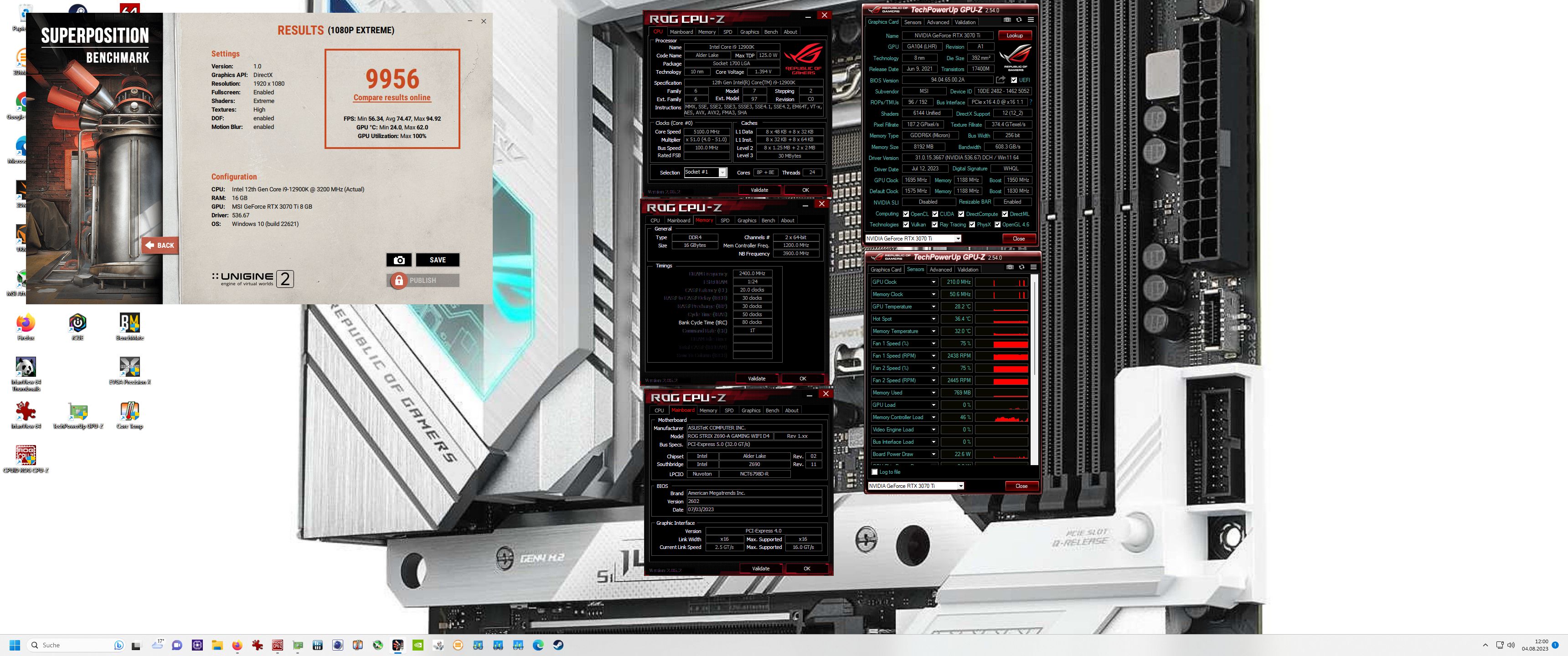Expand the Board Power Draw sensor dropdown arrow

pyautogui.click(x=933, y=454)
